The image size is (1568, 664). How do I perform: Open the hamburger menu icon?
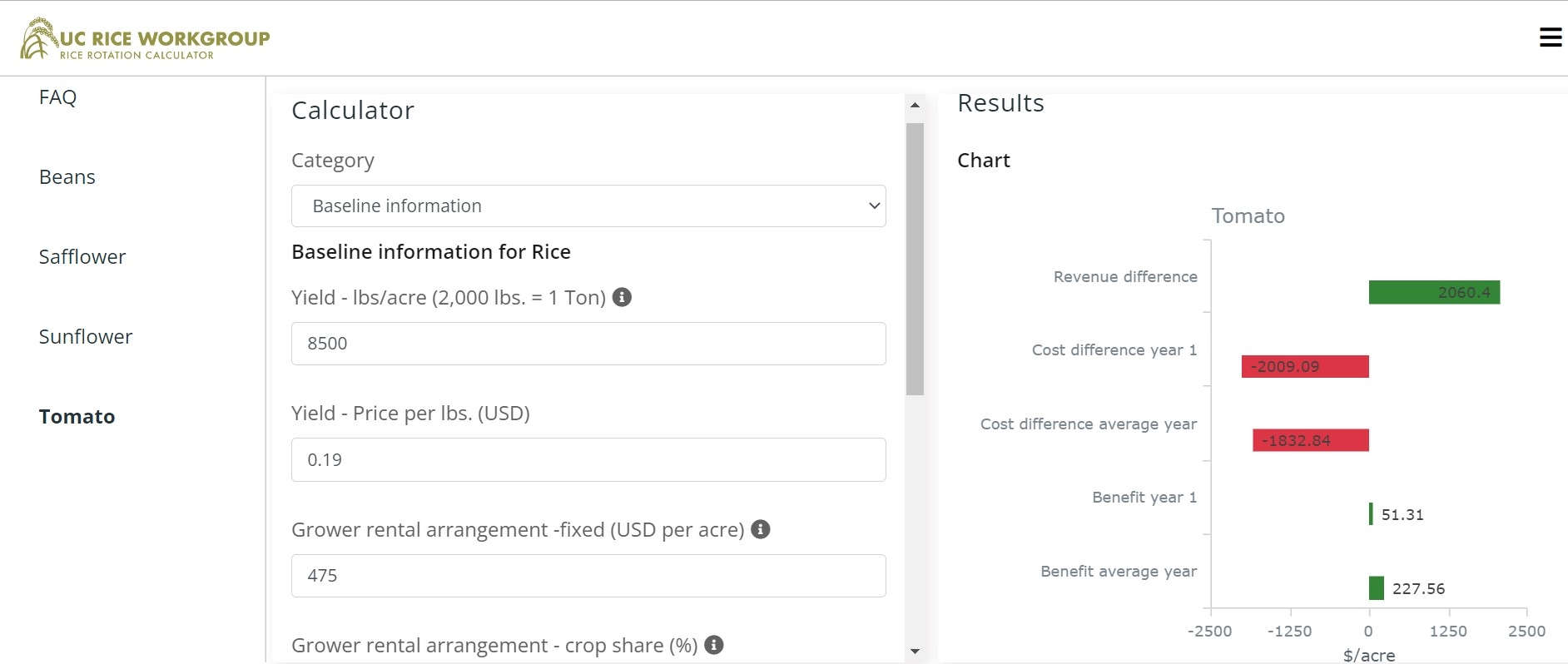tap(1550, 37)
